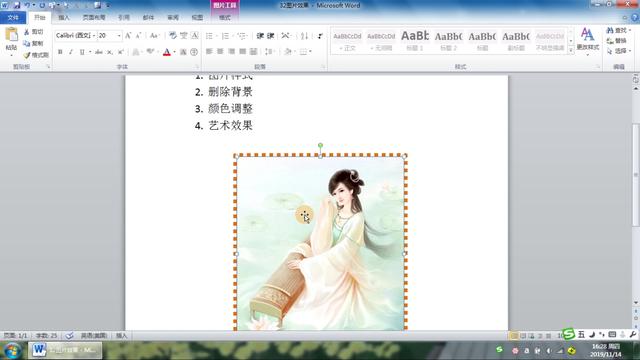
Task: Toggle center alignment
Action: [220, 52]
